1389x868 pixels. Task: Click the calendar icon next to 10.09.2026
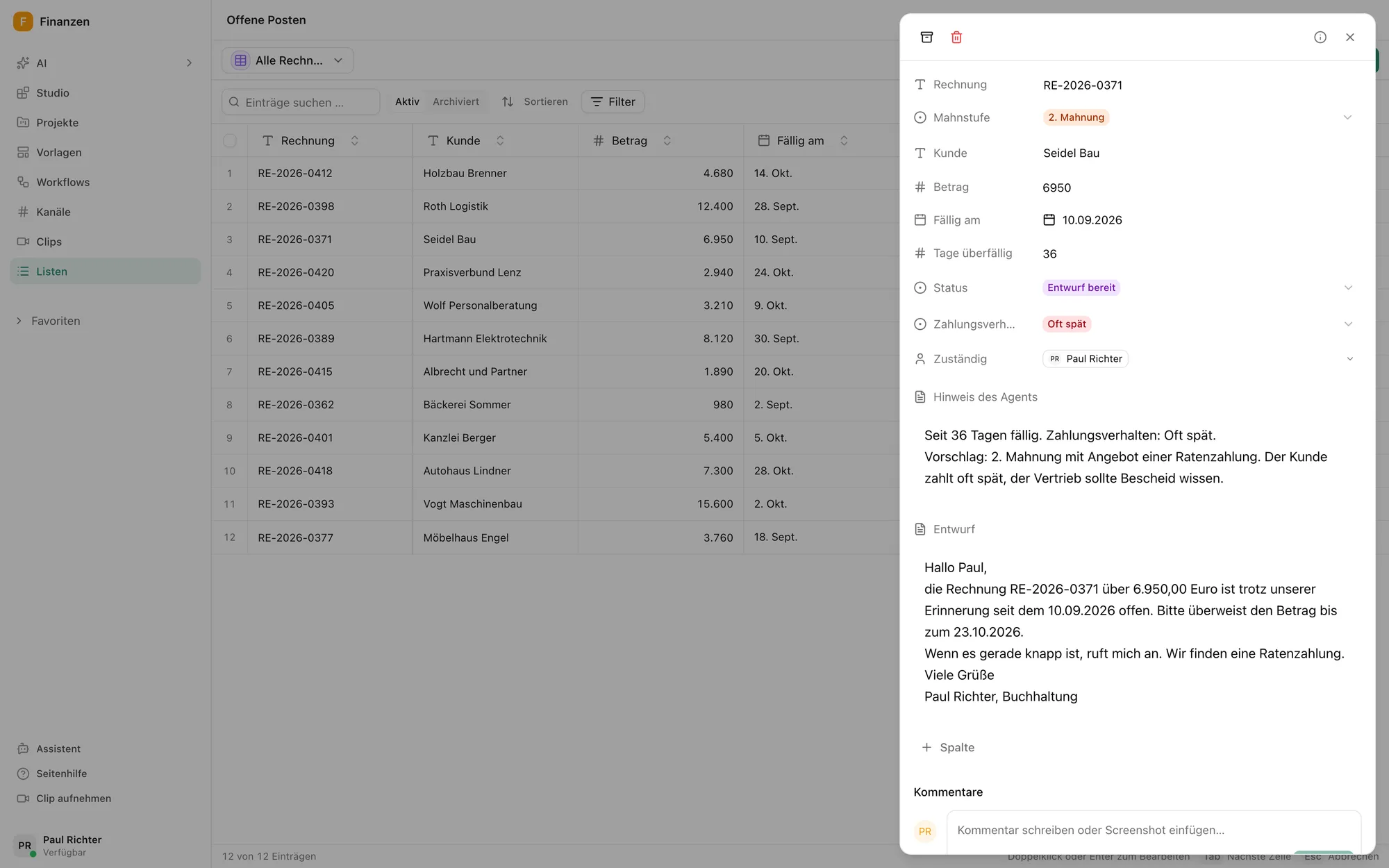[x=1049, y=220]
